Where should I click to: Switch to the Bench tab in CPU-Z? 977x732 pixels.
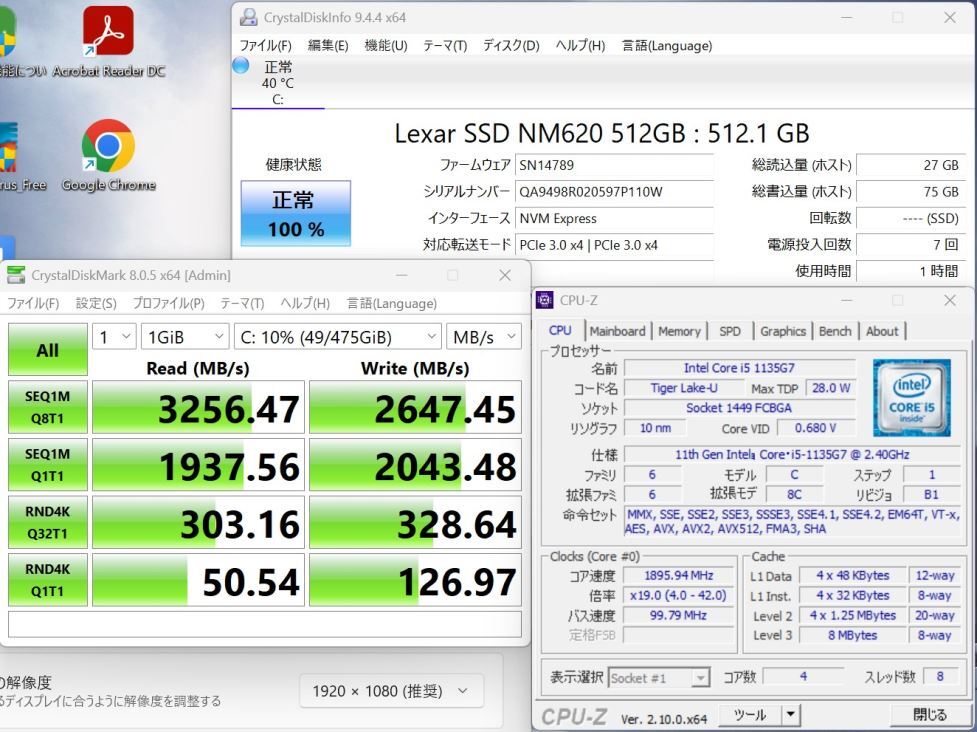coord(835,330)
